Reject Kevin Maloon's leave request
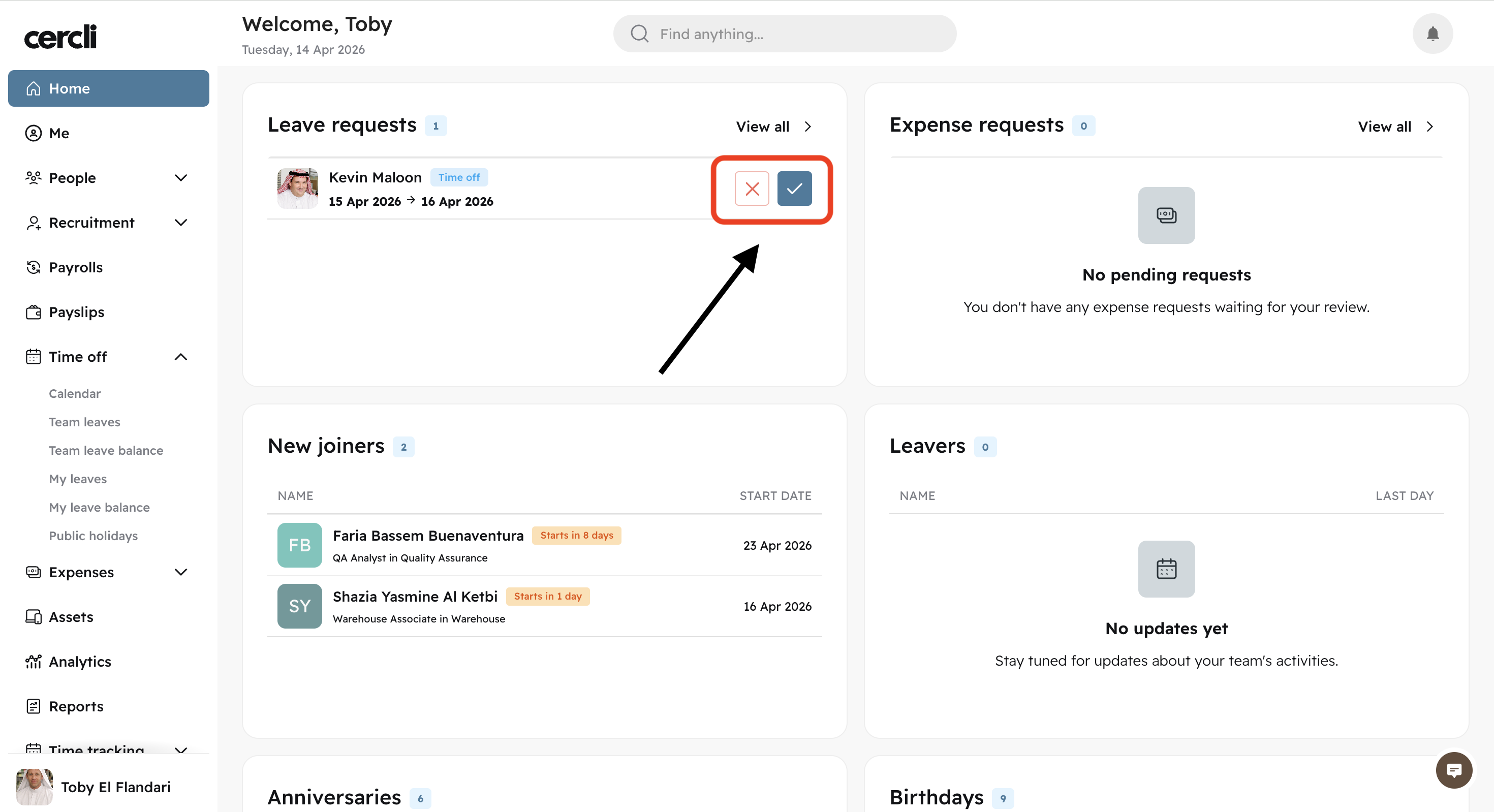Screen dimensions: 1494x812 click(752, 189)
